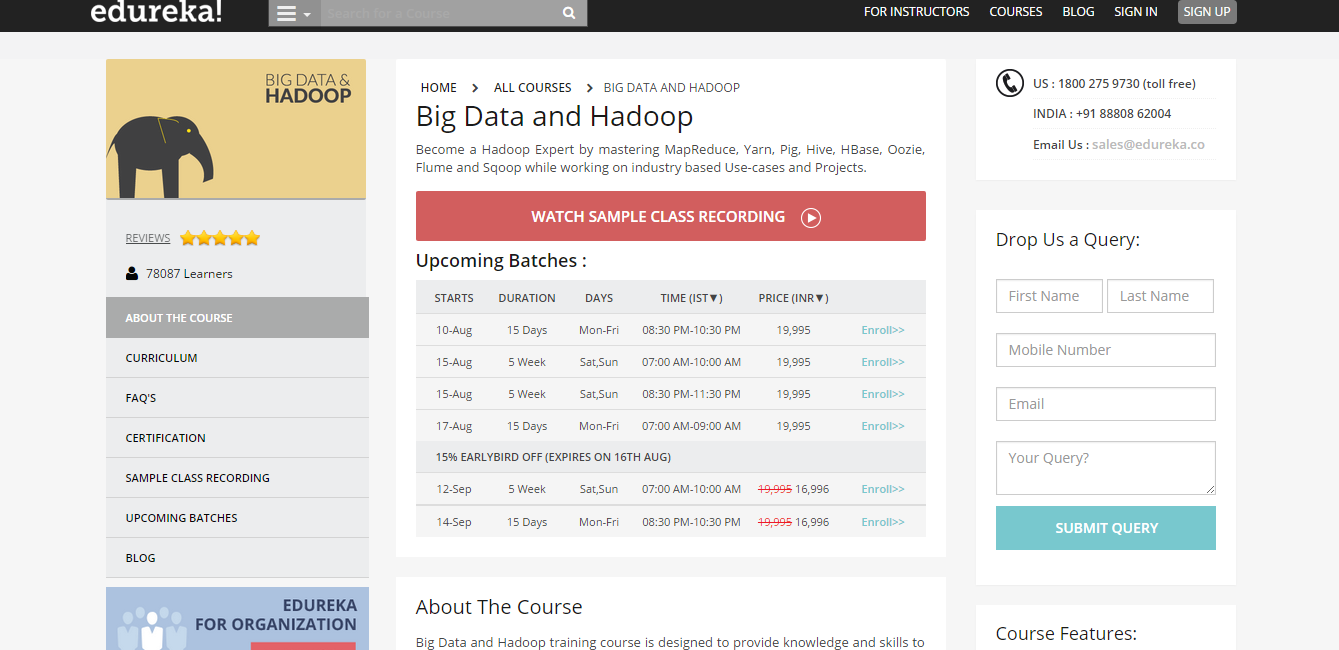The image size is (1339, 650).
Task: Click the Big Data & Hadoop elephant banner
Action: 236,129
